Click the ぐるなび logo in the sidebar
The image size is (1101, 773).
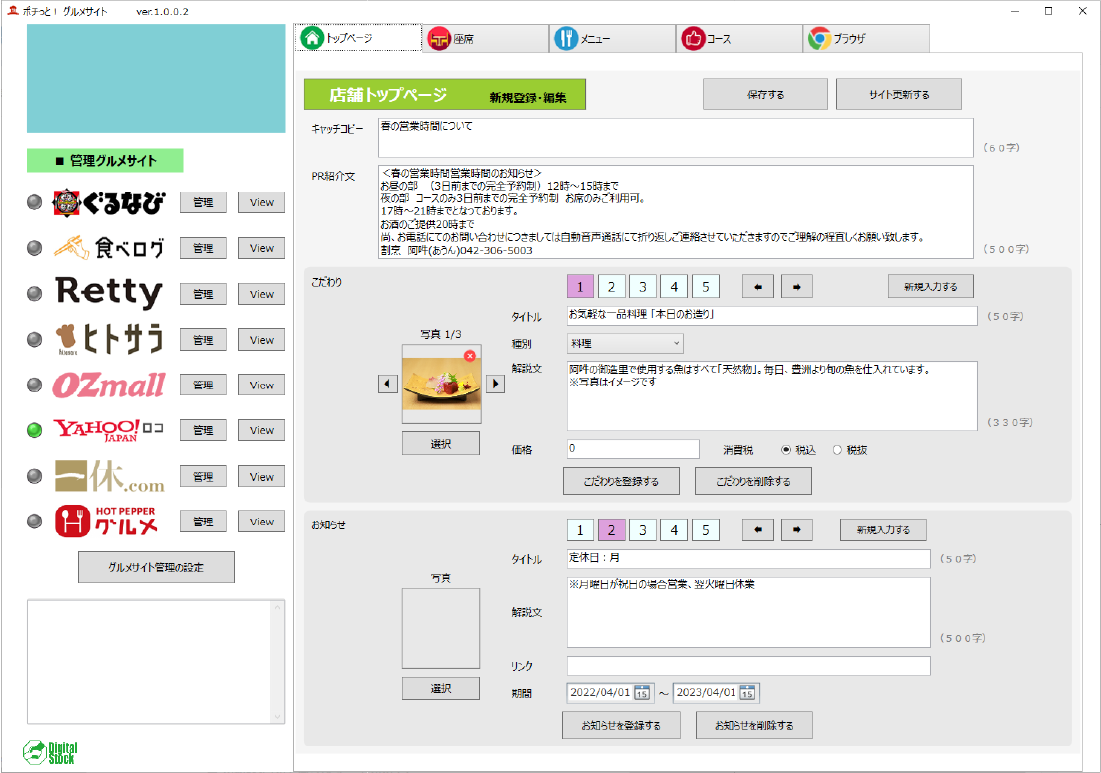pyautogui.click(x=108, y=203)
